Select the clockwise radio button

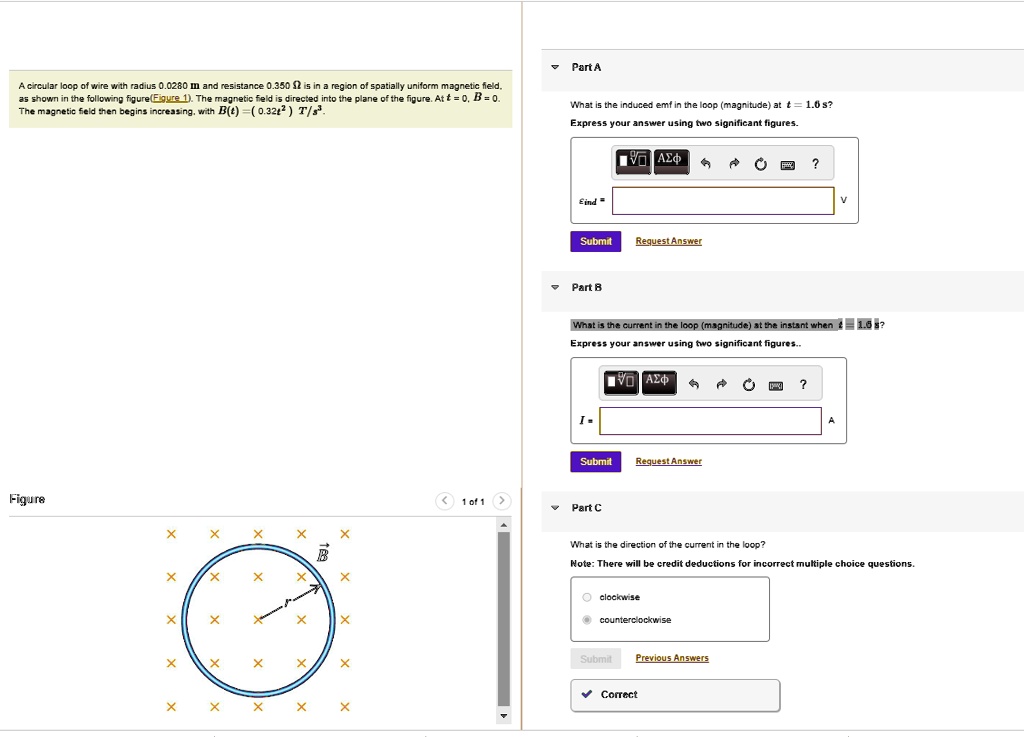coord(587,597)
